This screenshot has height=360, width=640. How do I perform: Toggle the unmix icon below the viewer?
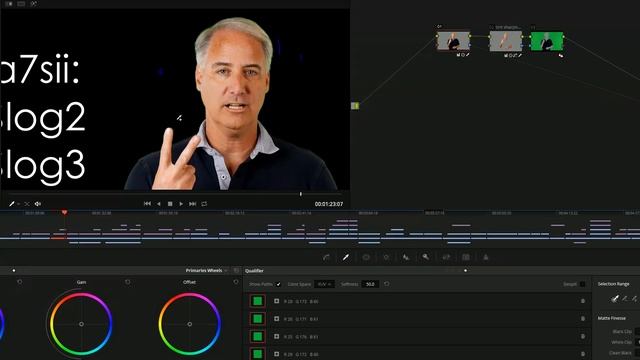click(x=27, y=204)
